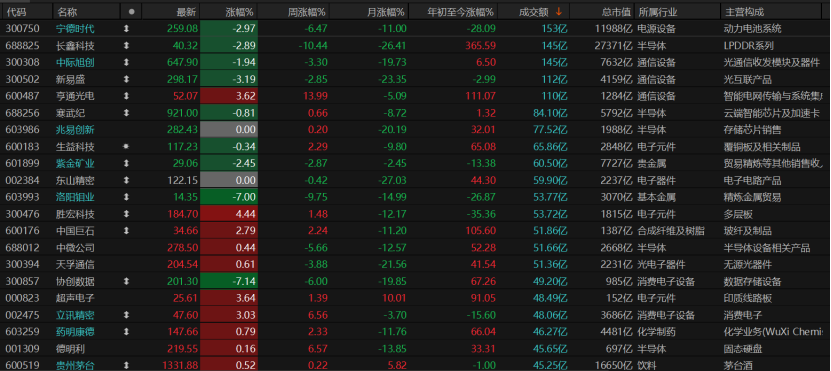Click the marker icon in 紫金矿业 row
This screenshot has height=371, width=831.
(x=126, y=164)
